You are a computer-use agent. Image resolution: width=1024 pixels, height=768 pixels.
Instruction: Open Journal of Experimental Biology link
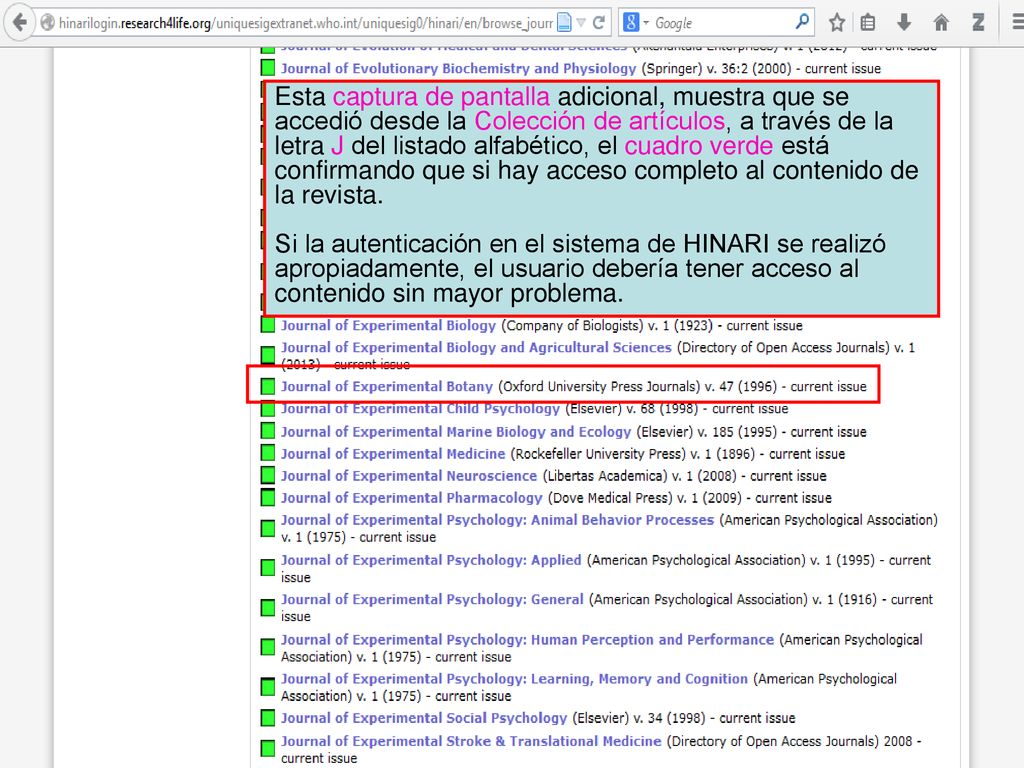389,325
